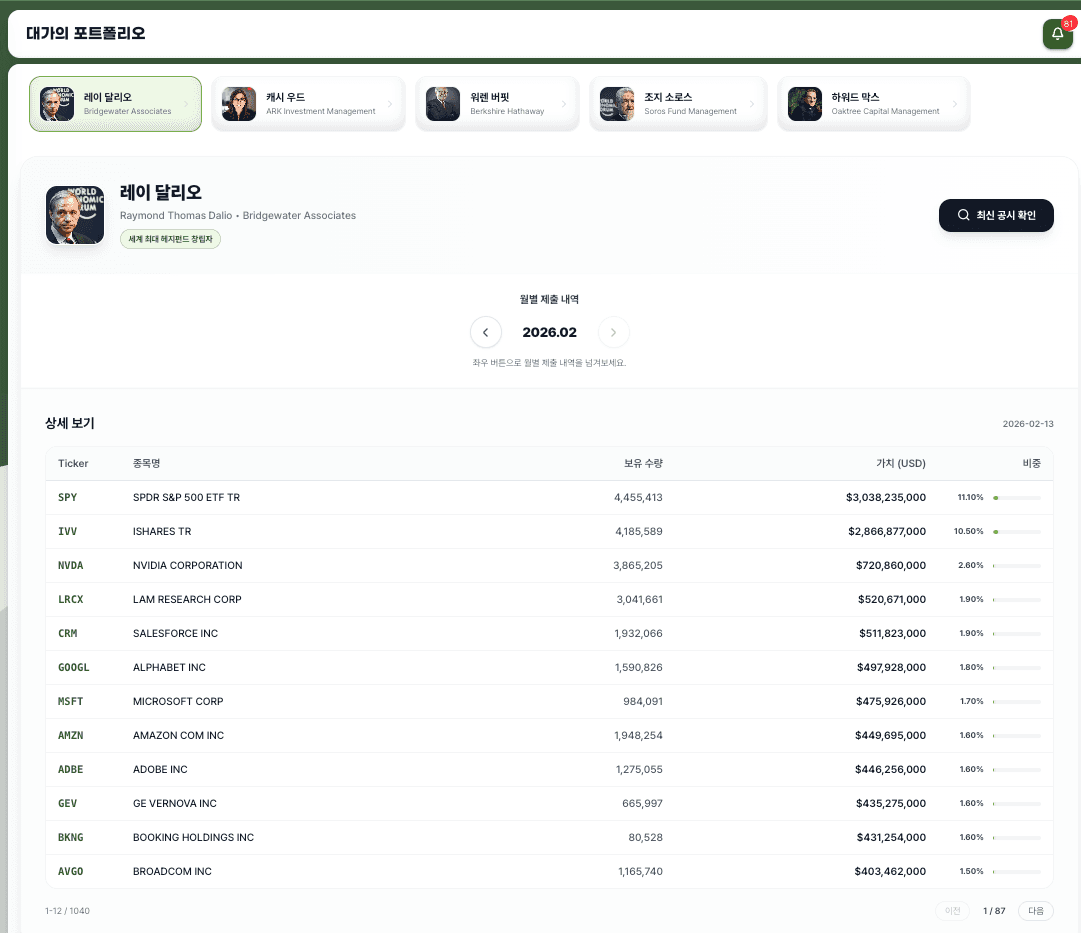Click the chevron on the 캐시 우드 card
Image resolution: width=1081 pixels, height=933 pixels.
(390, 104)
